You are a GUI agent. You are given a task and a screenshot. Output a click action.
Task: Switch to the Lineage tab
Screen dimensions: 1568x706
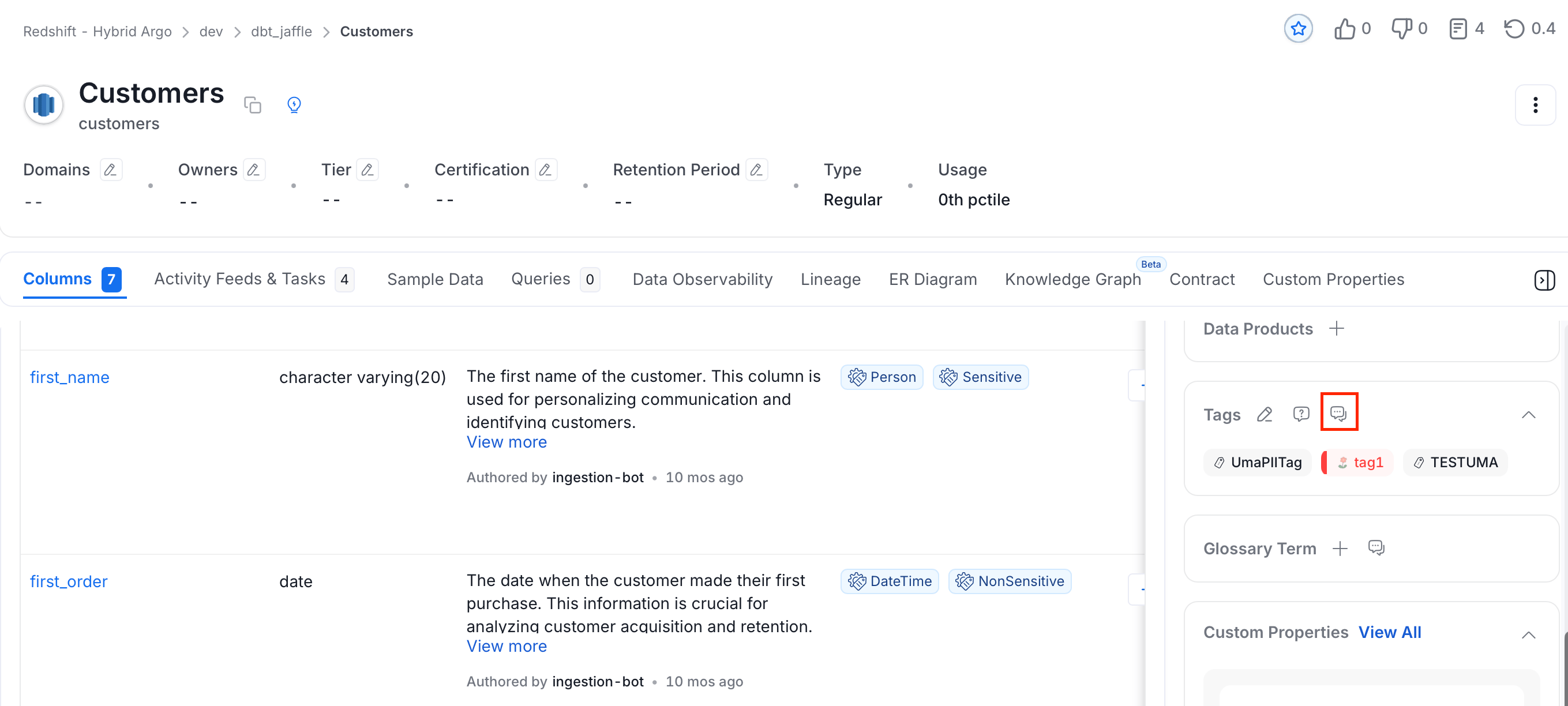point(830,279)
